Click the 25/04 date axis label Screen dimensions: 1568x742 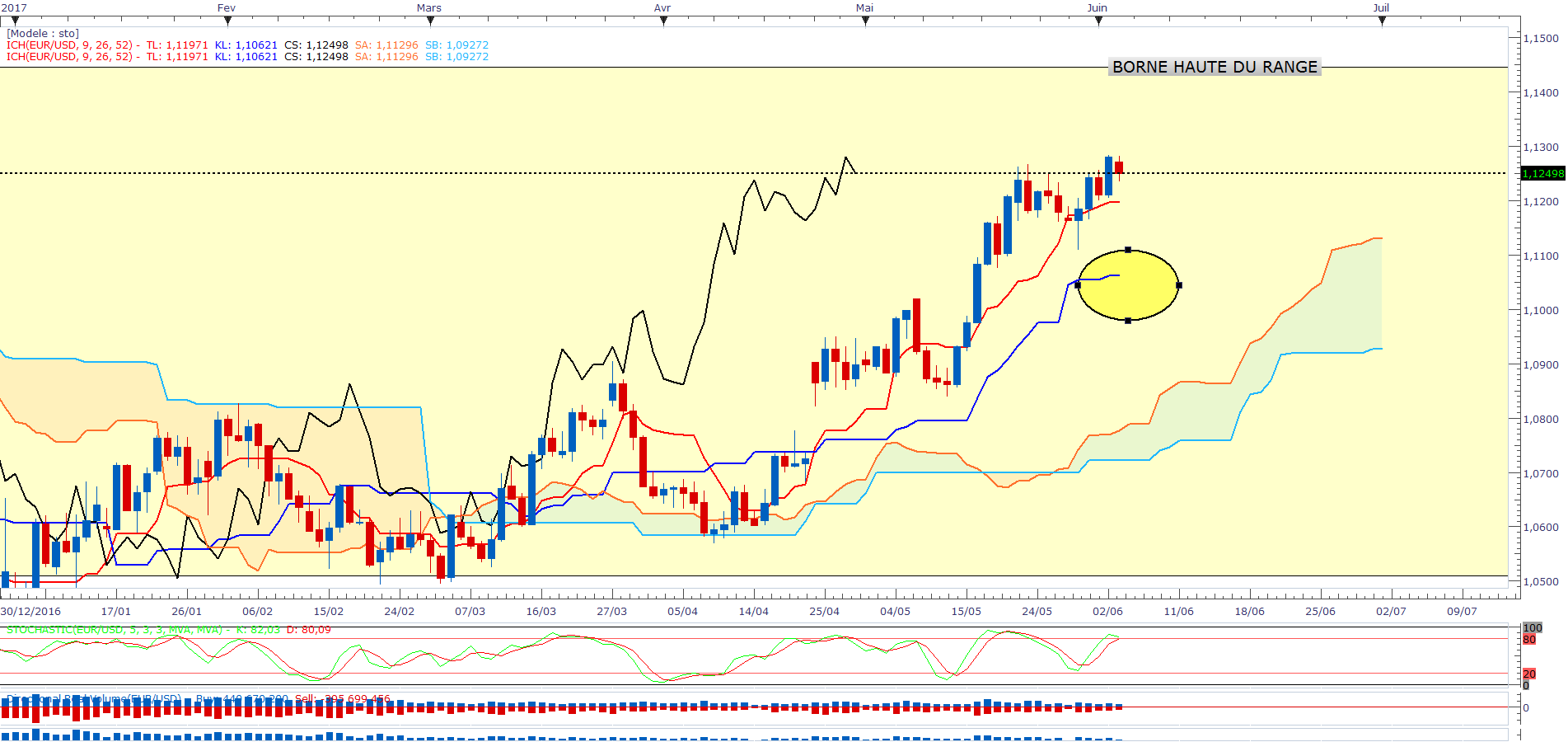[825, 612]
